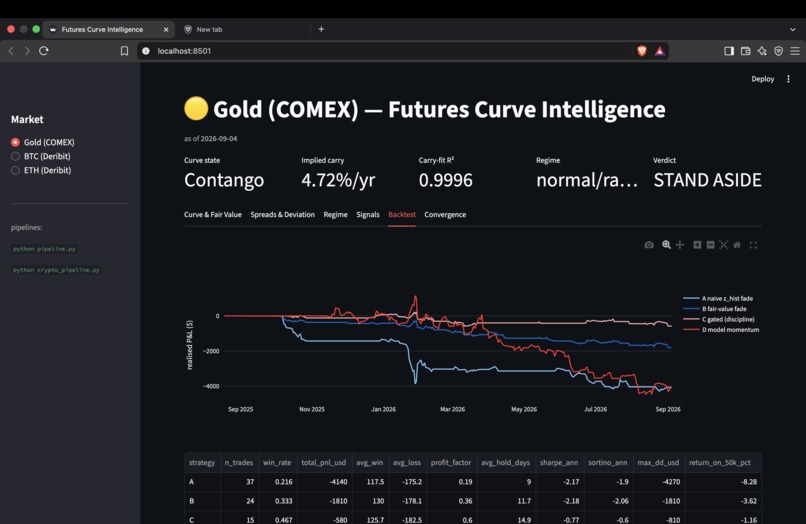Click the Brave Rewards triangle icon
806x524 pixels.
[660, 51]
